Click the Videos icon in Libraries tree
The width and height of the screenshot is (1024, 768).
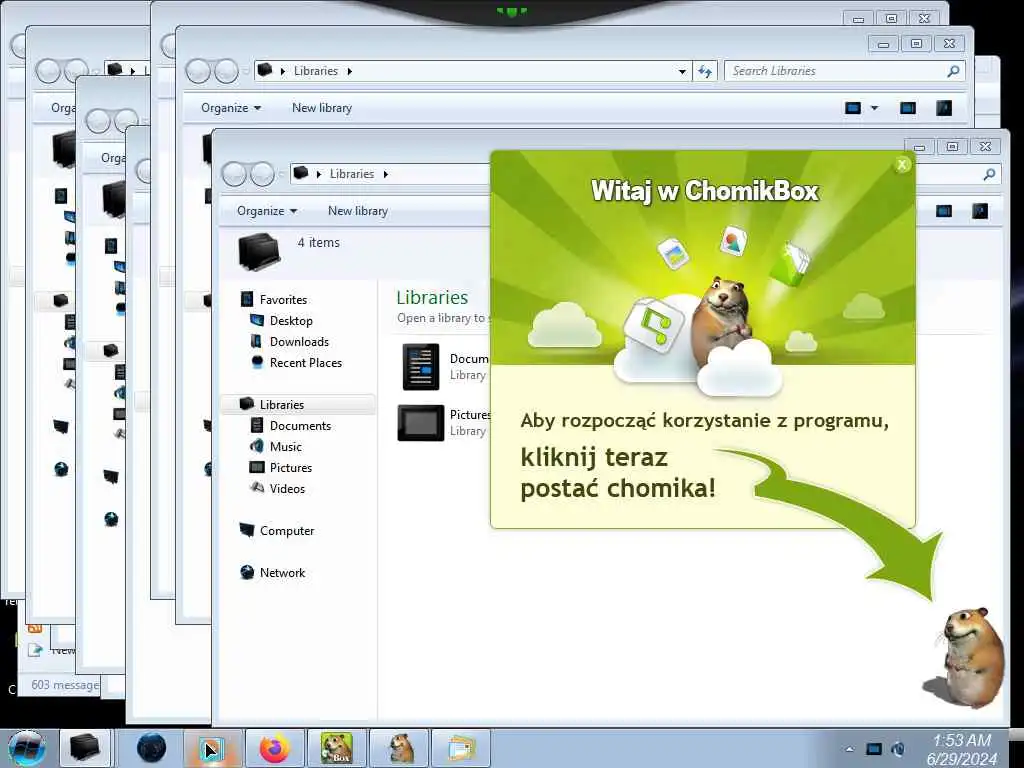[257, 488]
